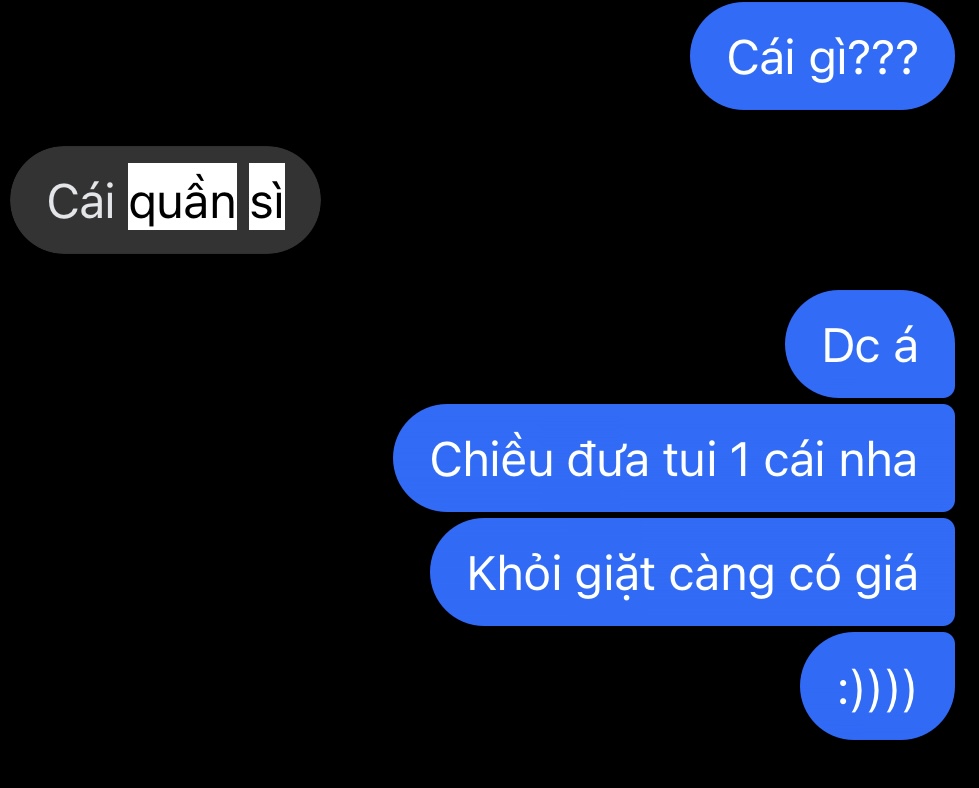Tap the gray 'Cái quần sì' message bubble
Screen dimensions: 979x788
[165, 200]
